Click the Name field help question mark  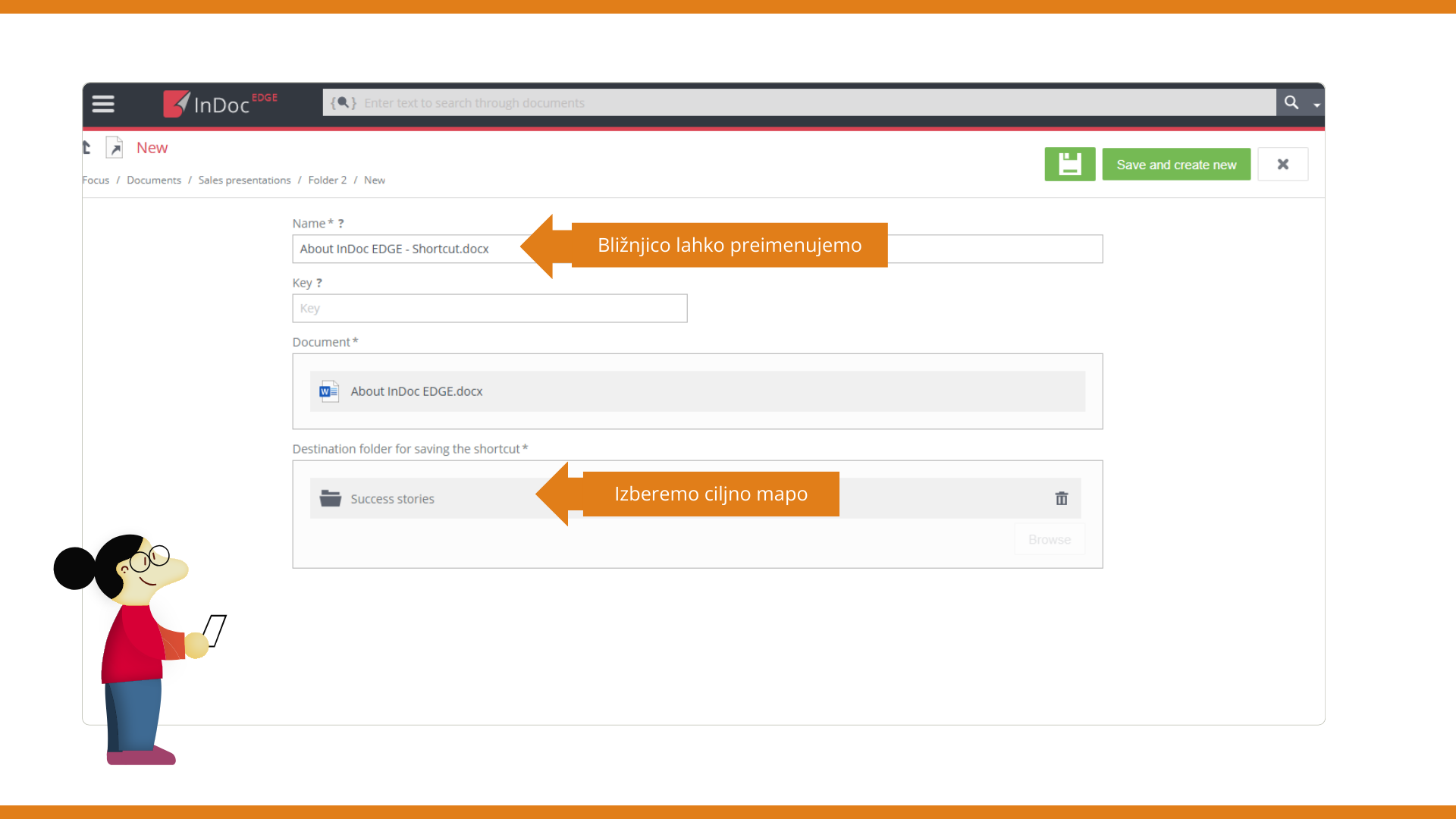tap(340, 224)
